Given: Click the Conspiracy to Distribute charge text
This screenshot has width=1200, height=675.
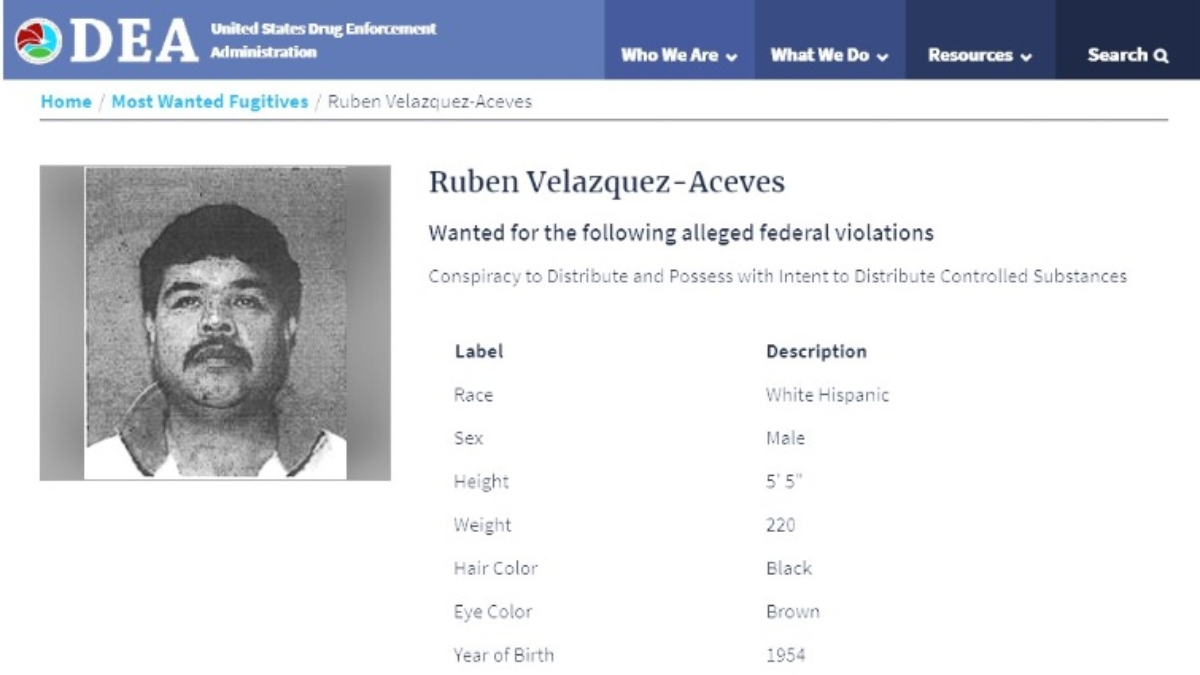Looking at the screenshot, I should point(777,276).
